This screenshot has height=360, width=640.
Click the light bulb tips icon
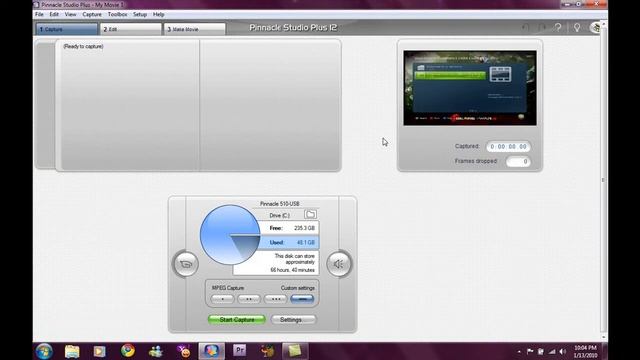point(577,28)
